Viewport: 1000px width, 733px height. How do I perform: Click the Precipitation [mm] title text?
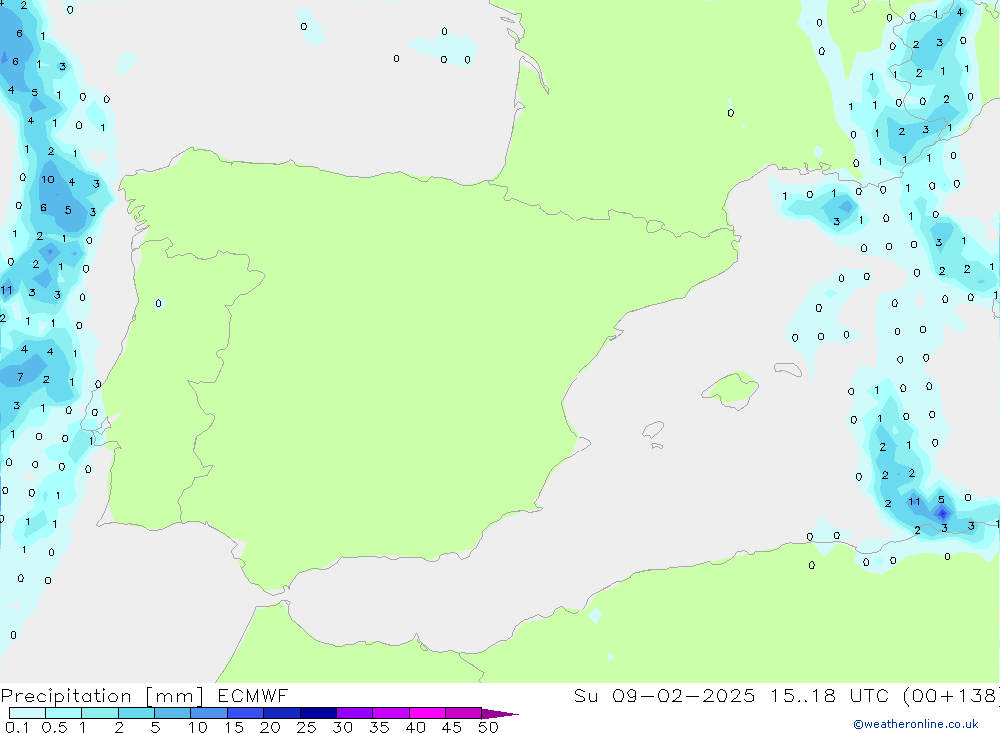click(x=102, y=696)
